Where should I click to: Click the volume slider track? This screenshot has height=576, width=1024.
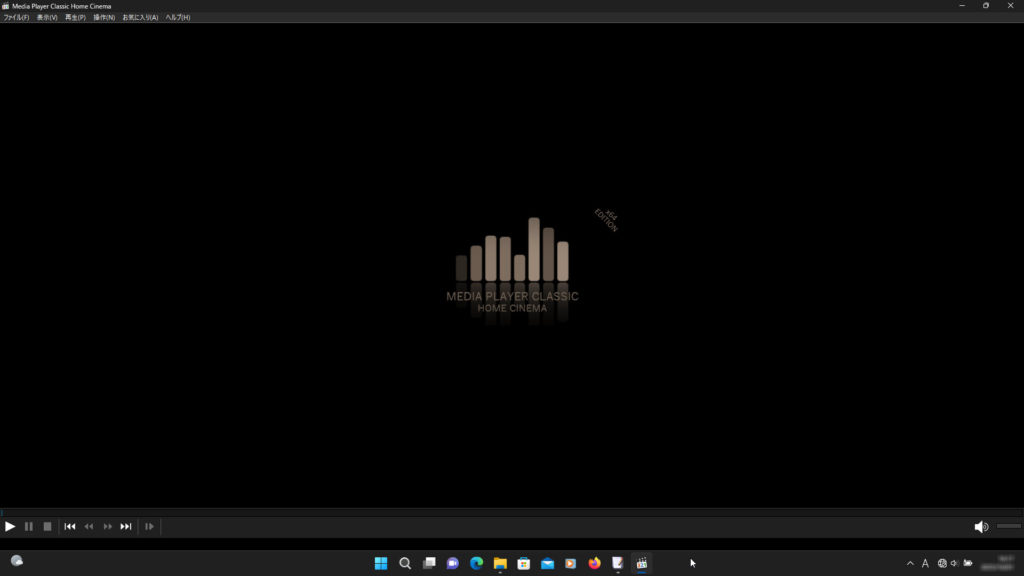1008,526
